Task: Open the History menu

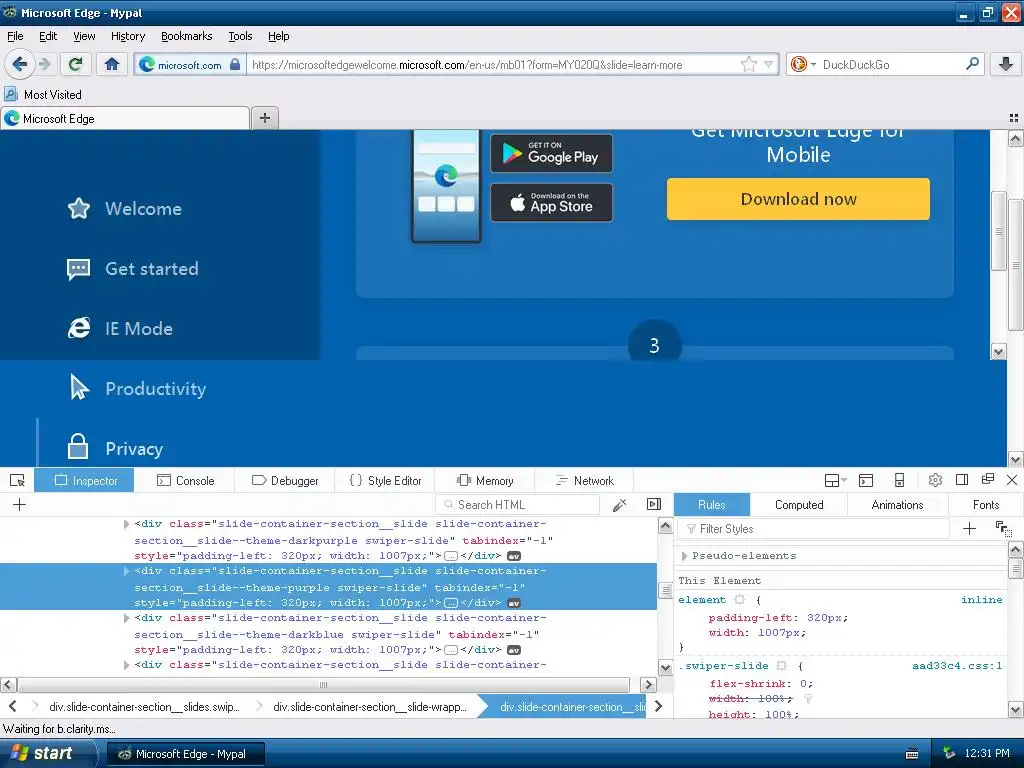Action: pos(128,37)
